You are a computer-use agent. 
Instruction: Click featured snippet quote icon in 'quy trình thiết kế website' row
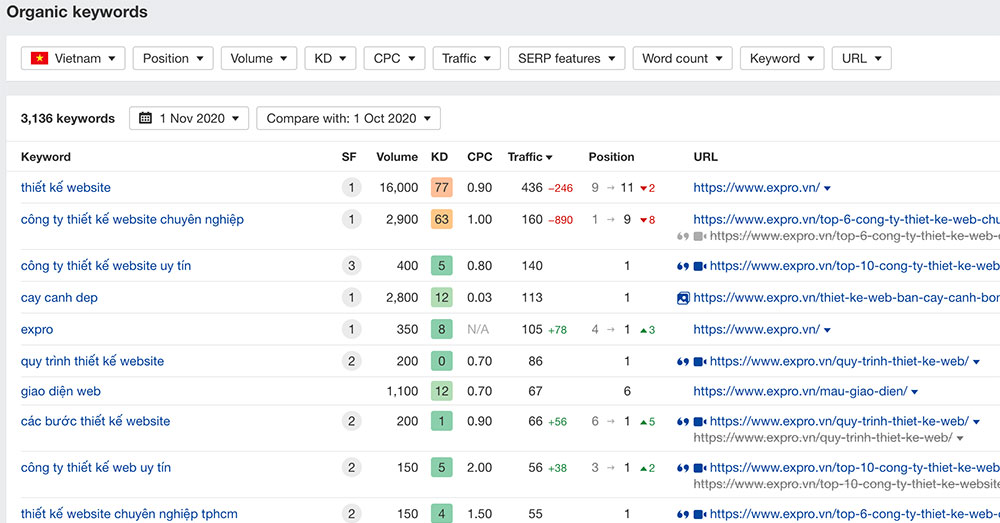pos(682,362)
